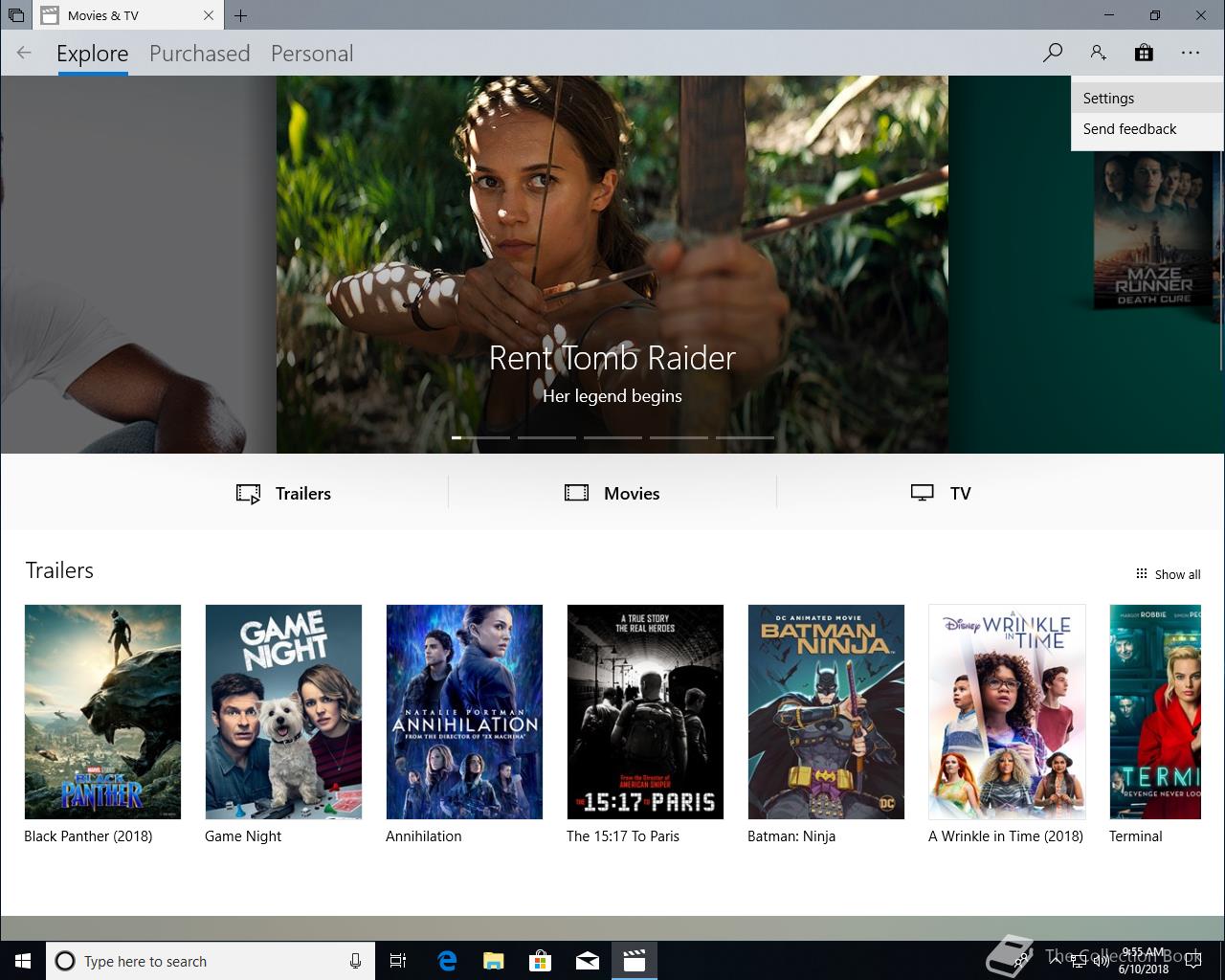
Task: Show previous slide on the left edge
Action: tap(138, 264)
